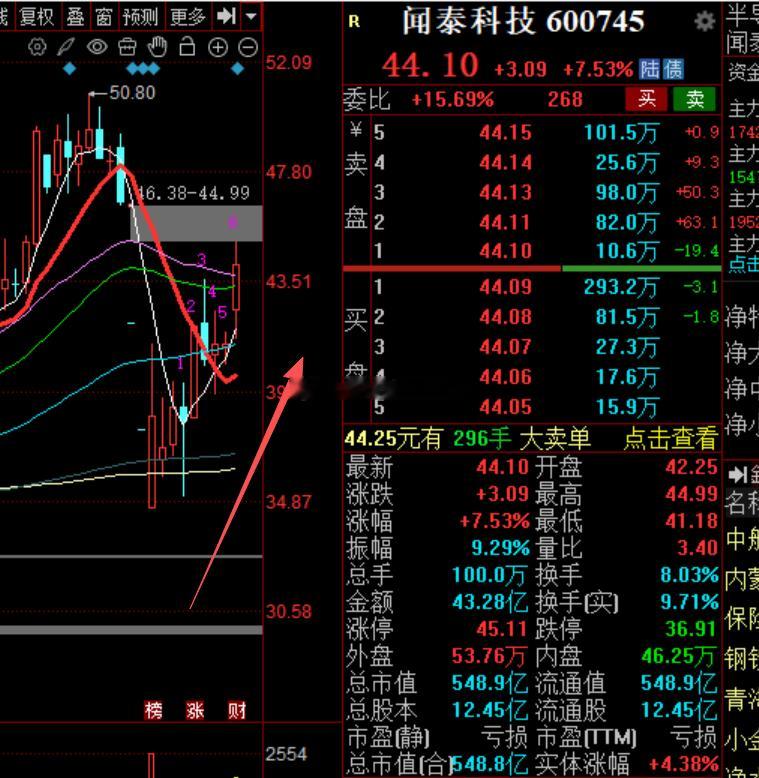The height and width of the screenshot is (778, 759).
Task: Select the hand pan tool
Action: click(x=157, y=47)
